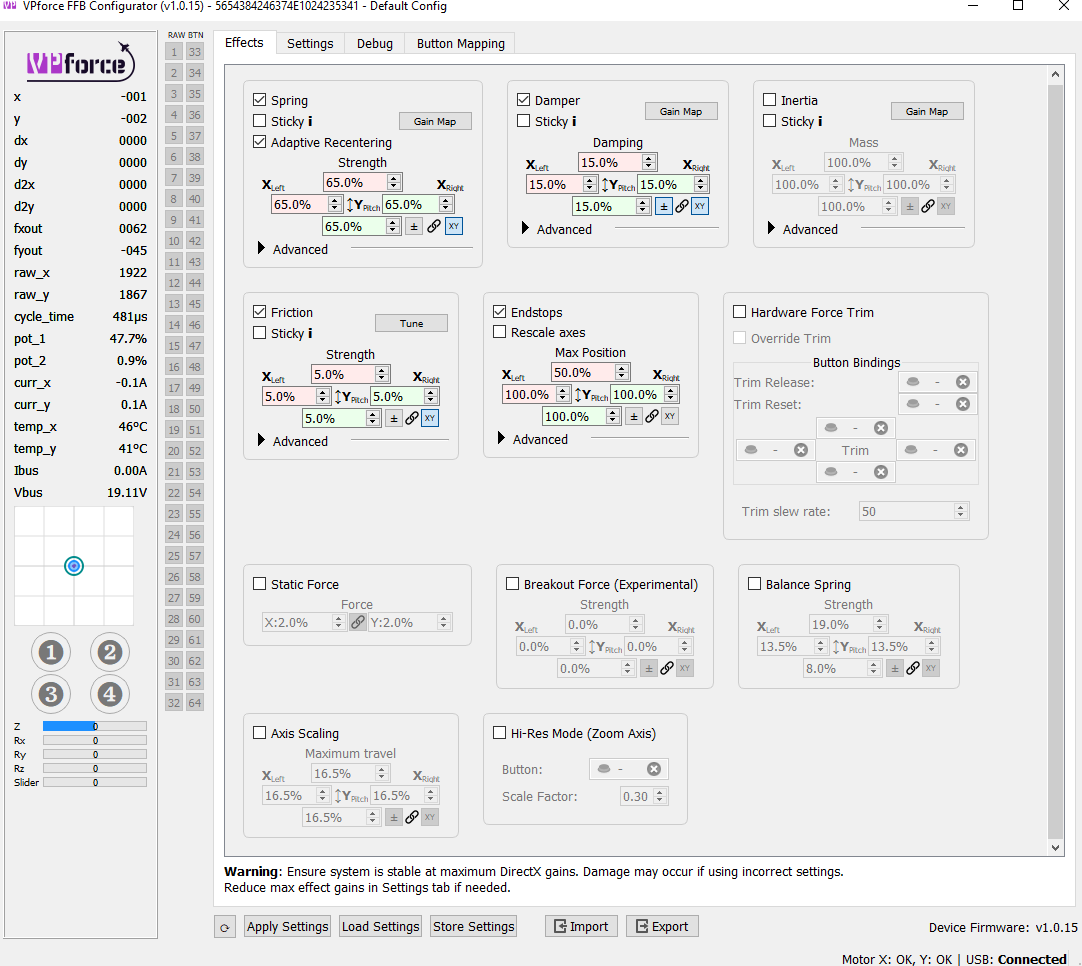Click the Import button

click(581, 927)
